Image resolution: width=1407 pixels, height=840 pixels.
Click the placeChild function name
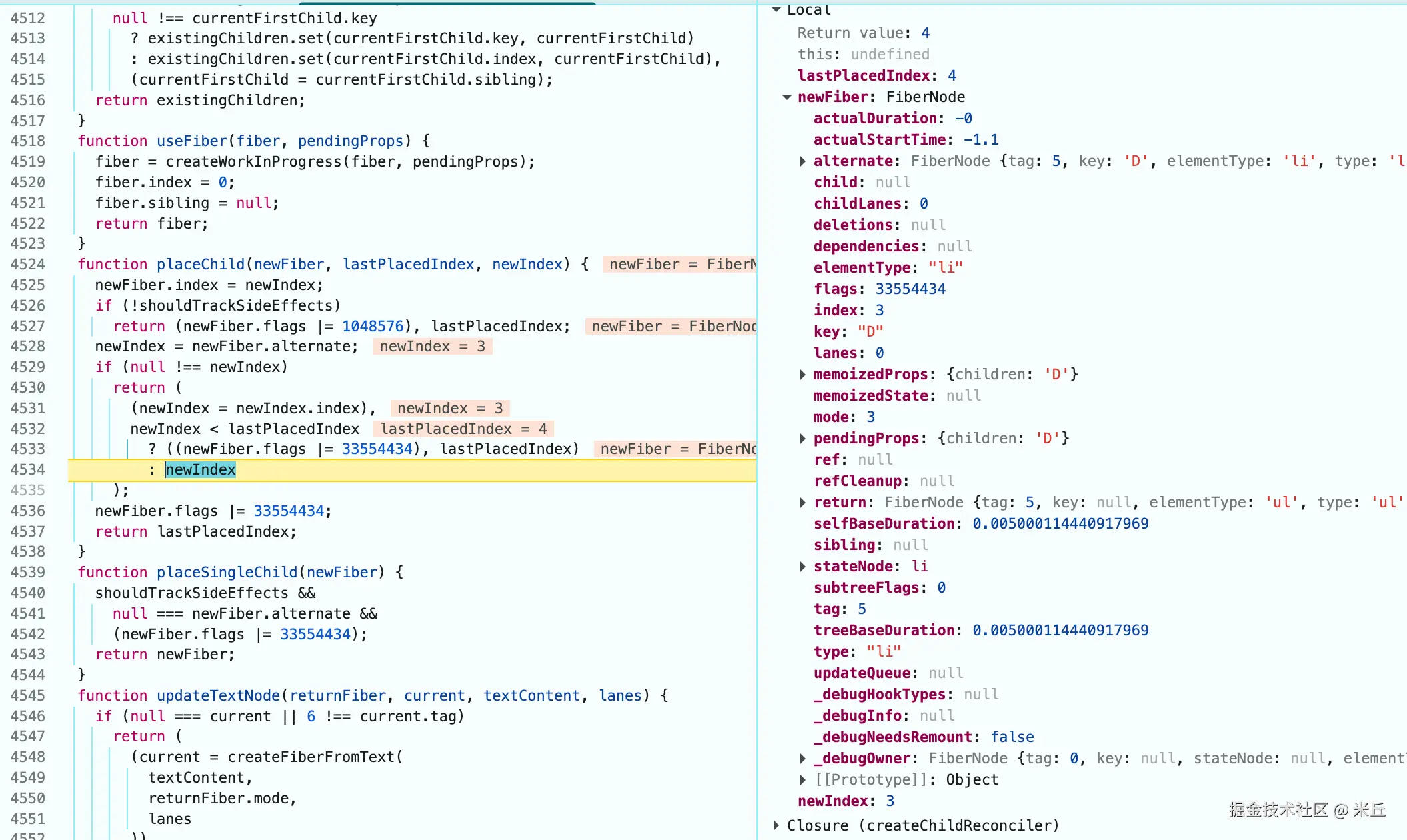[201, 265]
